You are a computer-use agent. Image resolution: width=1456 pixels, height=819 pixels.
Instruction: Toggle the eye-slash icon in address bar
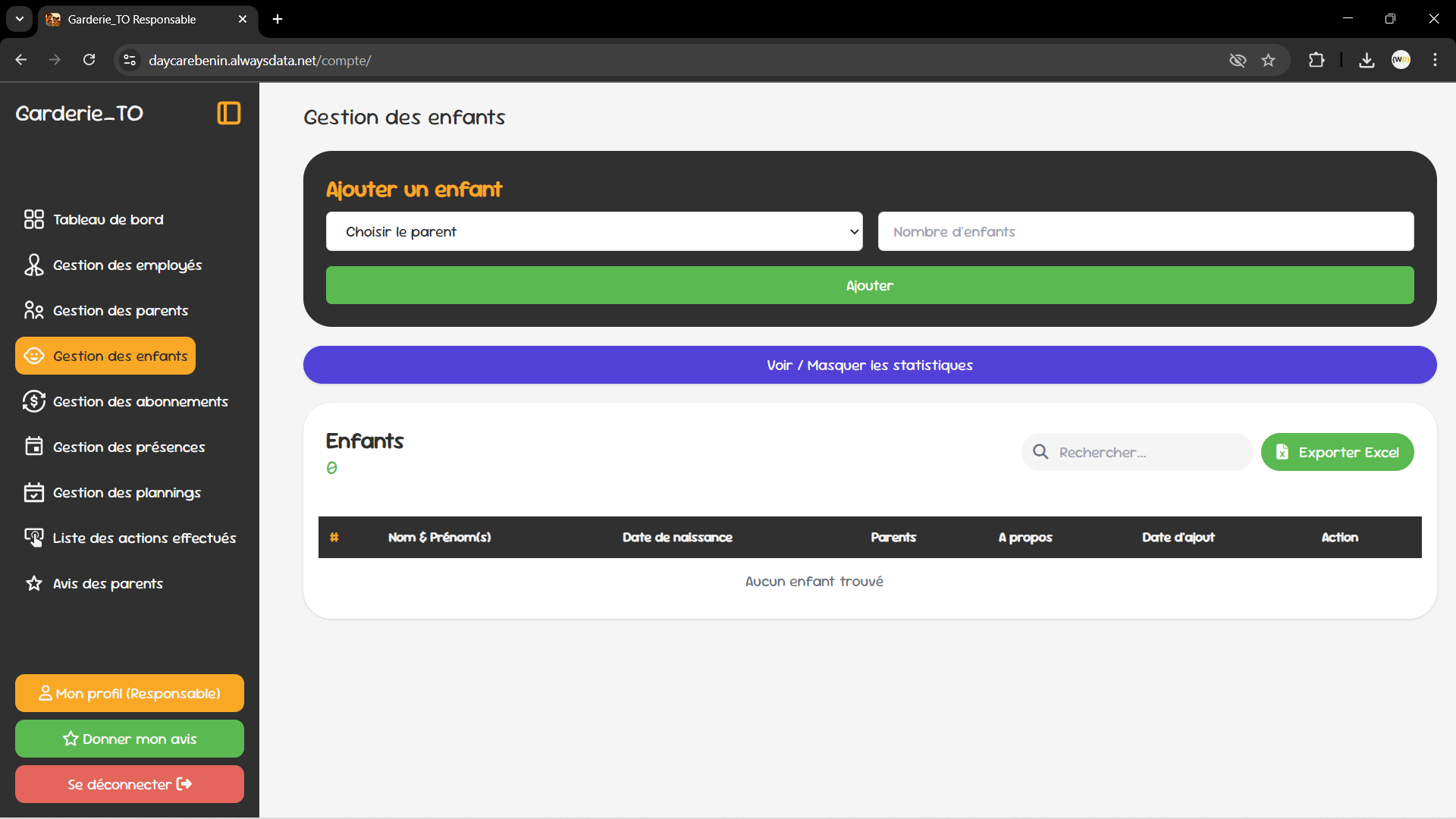[1238, 60]
